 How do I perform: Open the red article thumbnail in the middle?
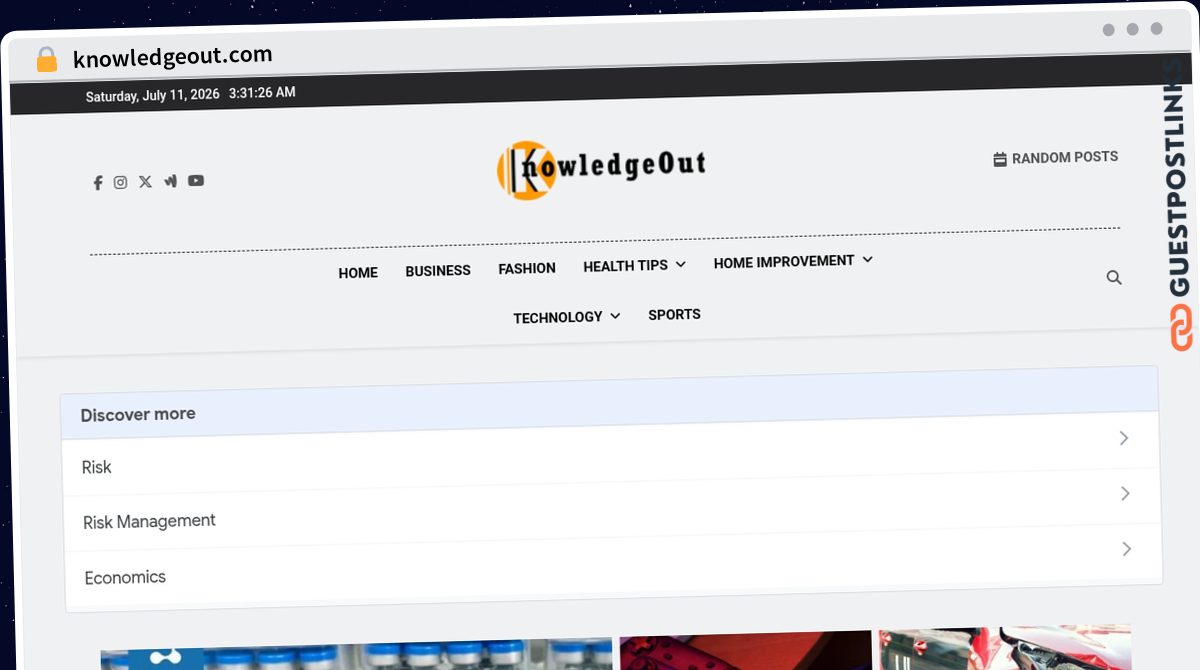pyautogui.click(x=745, y=651)
